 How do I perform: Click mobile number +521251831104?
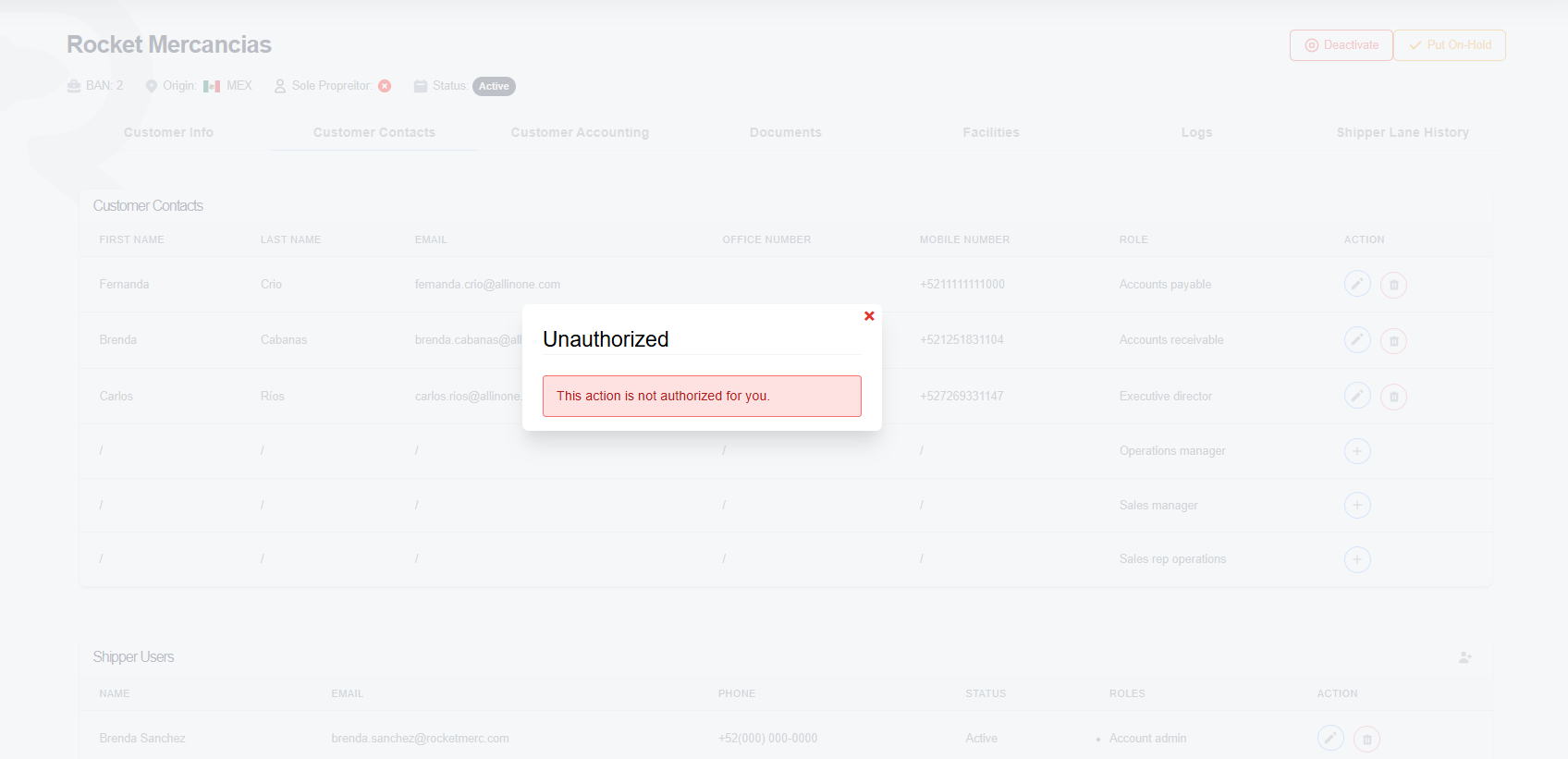click(x=962, y=339)
